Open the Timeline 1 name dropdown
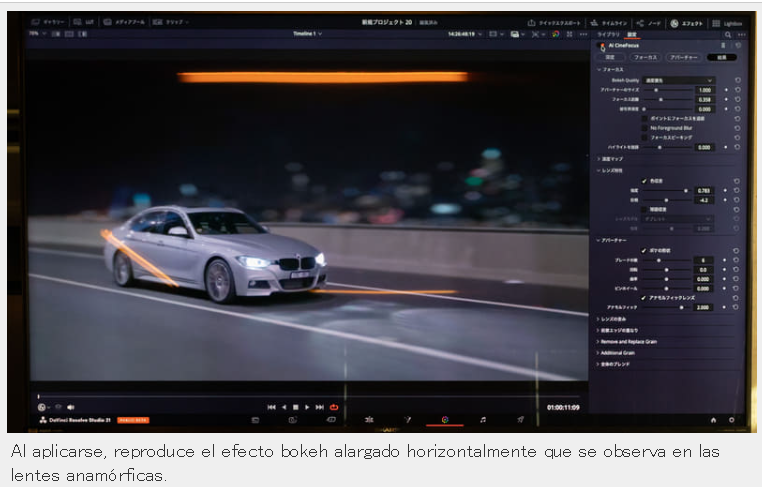 tap(307, 34)
